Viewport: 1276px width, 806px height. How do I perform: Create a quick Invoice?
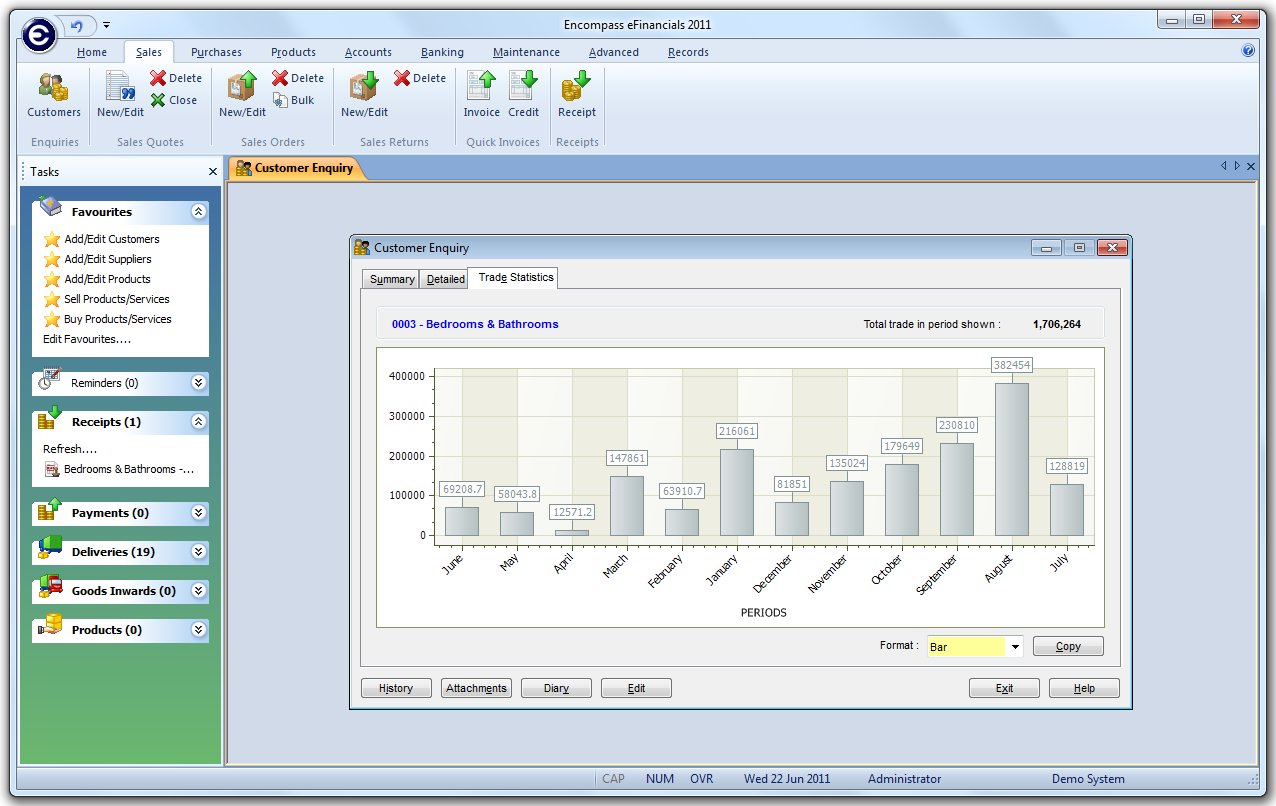(x=482, y=95)
